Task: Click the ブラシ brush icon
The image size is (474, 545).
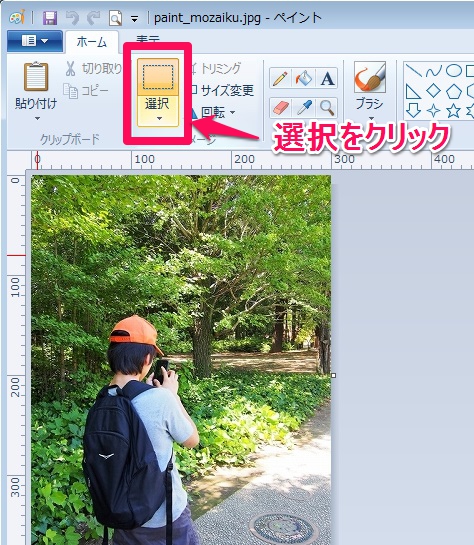Action: tap(370, 77)
